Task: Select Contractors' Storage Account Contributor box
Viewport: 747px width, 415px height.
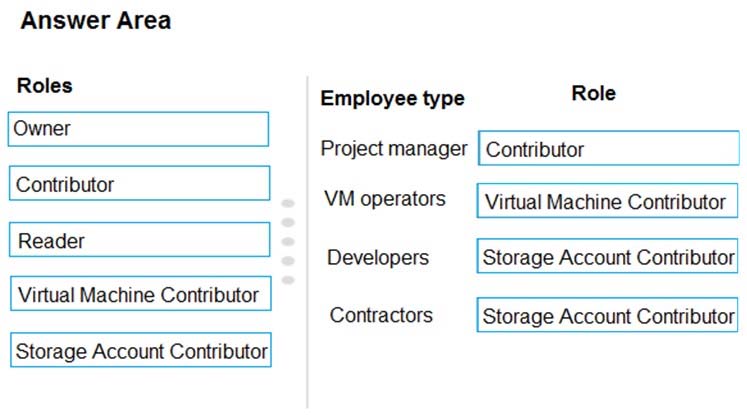Action: pos(607,315)
